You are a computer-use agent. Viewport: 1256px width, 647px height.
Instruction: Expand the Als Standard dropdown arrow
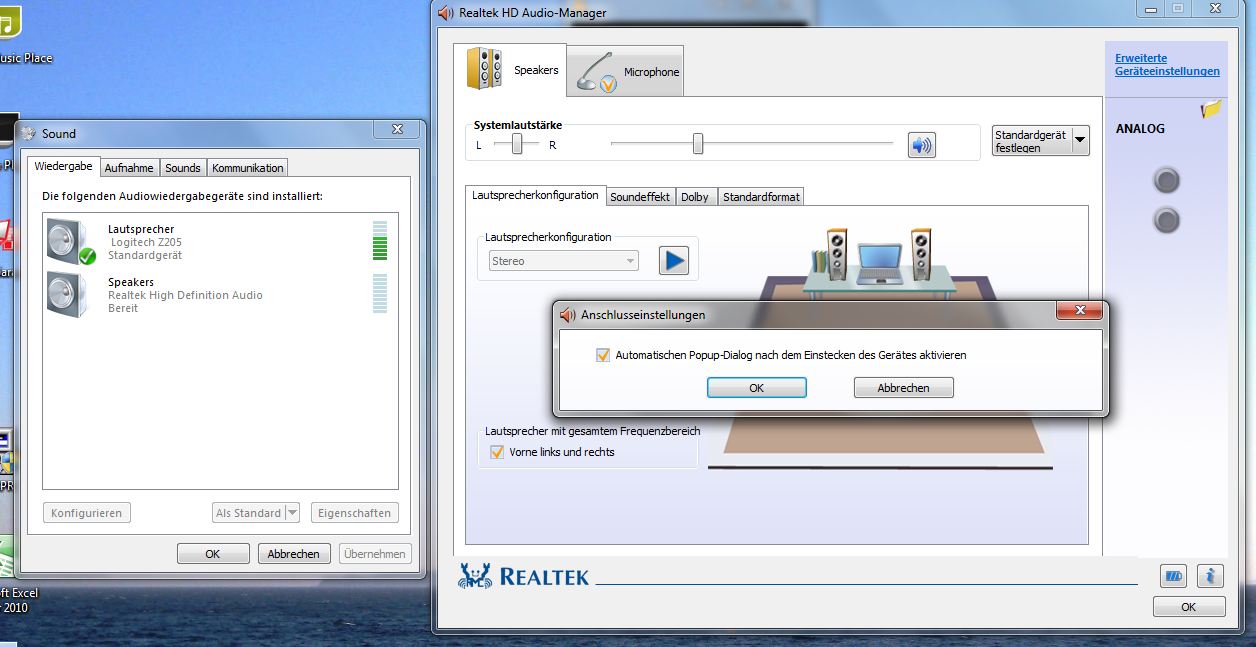[x=292, y=513]
